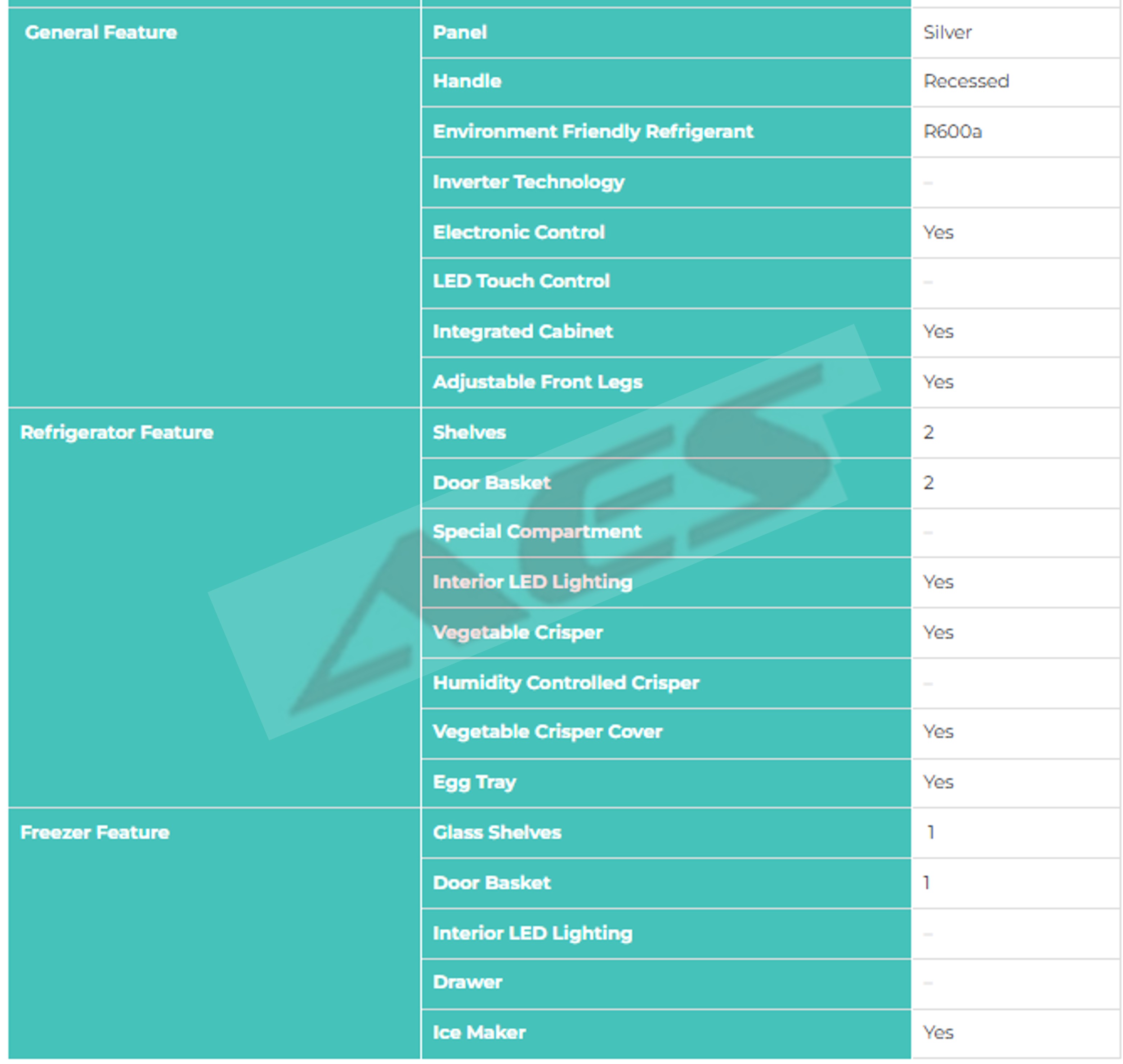Click the Recessed handle value
This screenshot has width=1123, height=1064.
pos(966,81)
